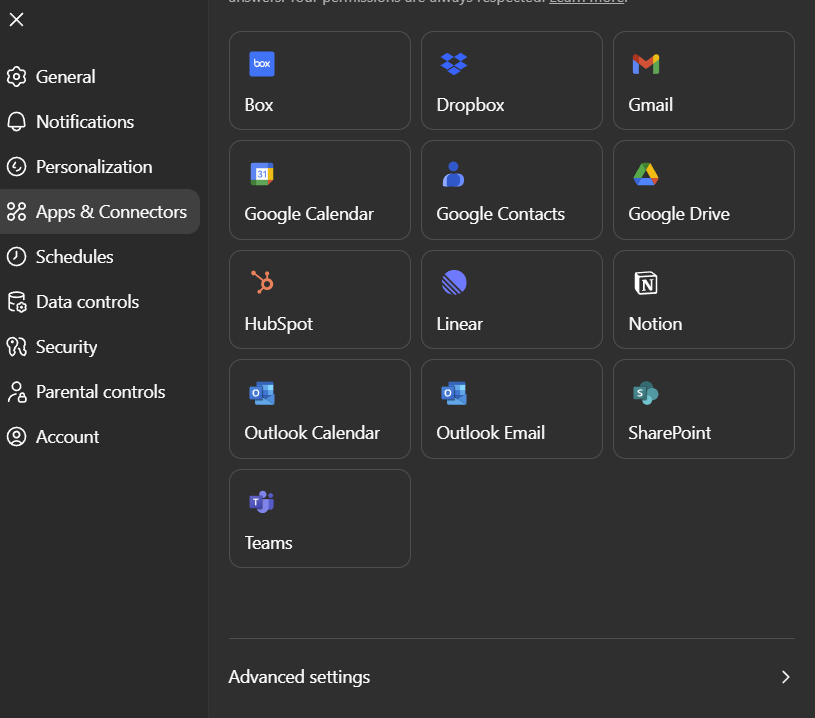Switch to the Notifications section
Image resolution: width=815 pixels, height=718 pixels.
click(x=85, y=122)
